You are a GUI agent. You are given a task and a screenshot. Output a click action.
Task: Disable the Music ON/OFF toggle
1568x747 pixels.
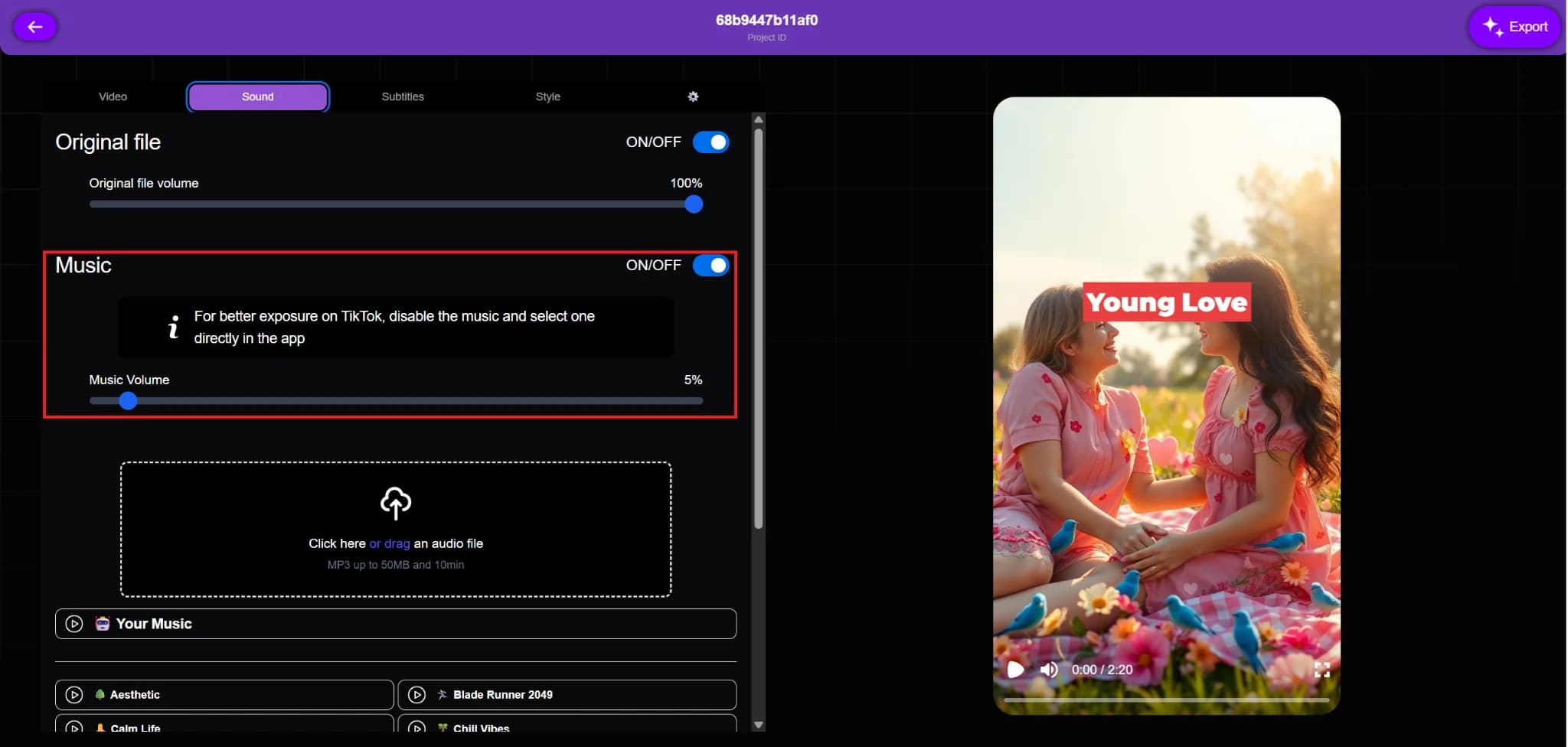[x=710, y=265]
